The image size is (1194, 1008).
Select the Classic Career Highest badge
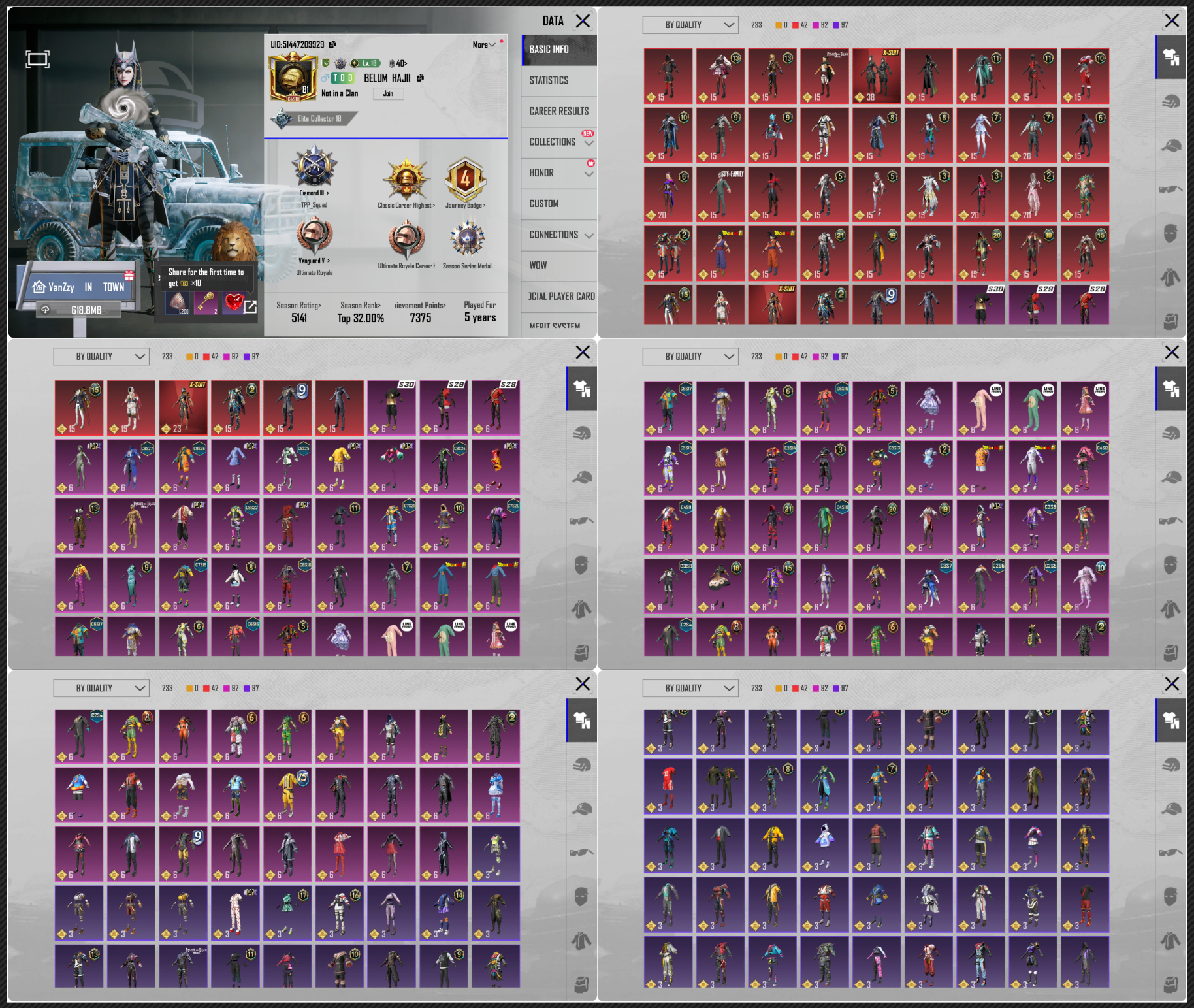click(x=406, y=178)
